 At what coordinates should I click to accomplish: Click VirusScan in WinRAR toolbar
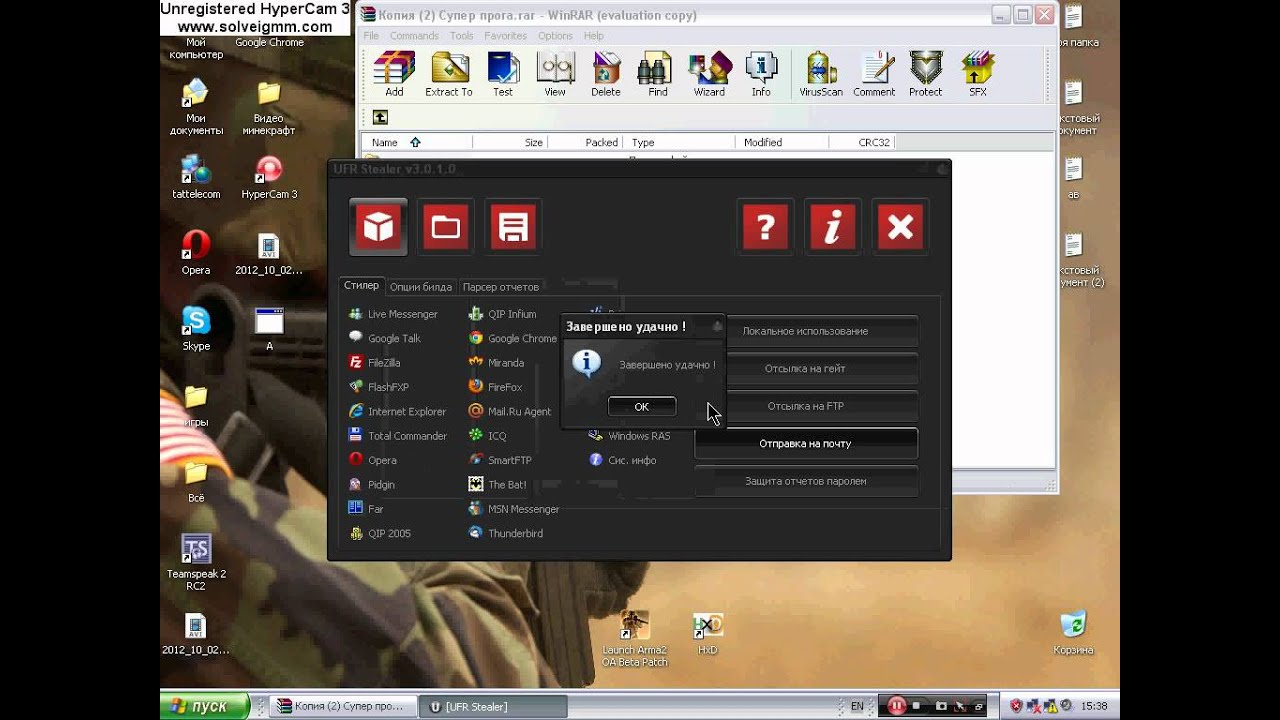821,75
